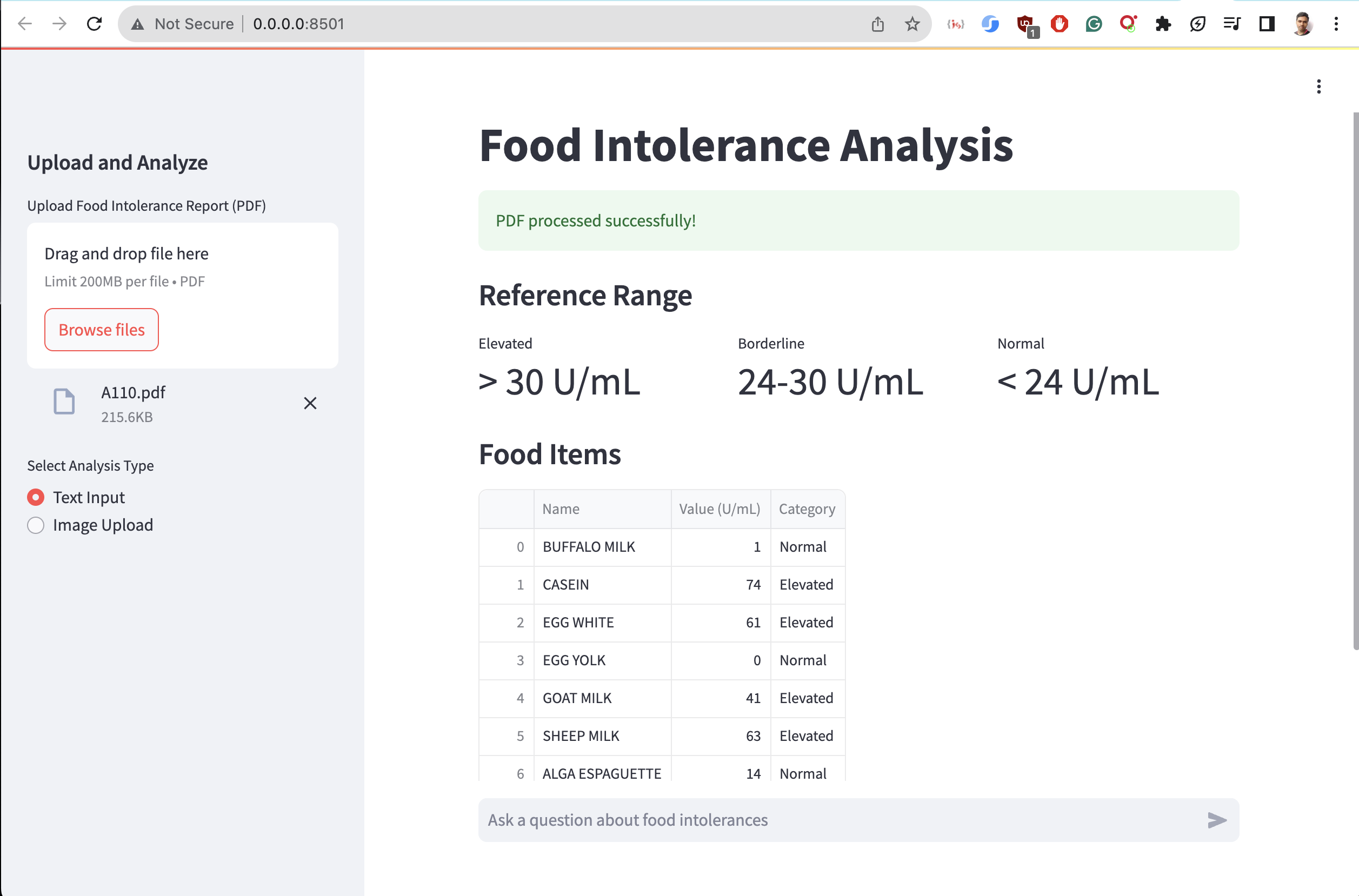1359x896 pixels.
Task: Toggle browser side panel icon
Action: pos(1267,24)
